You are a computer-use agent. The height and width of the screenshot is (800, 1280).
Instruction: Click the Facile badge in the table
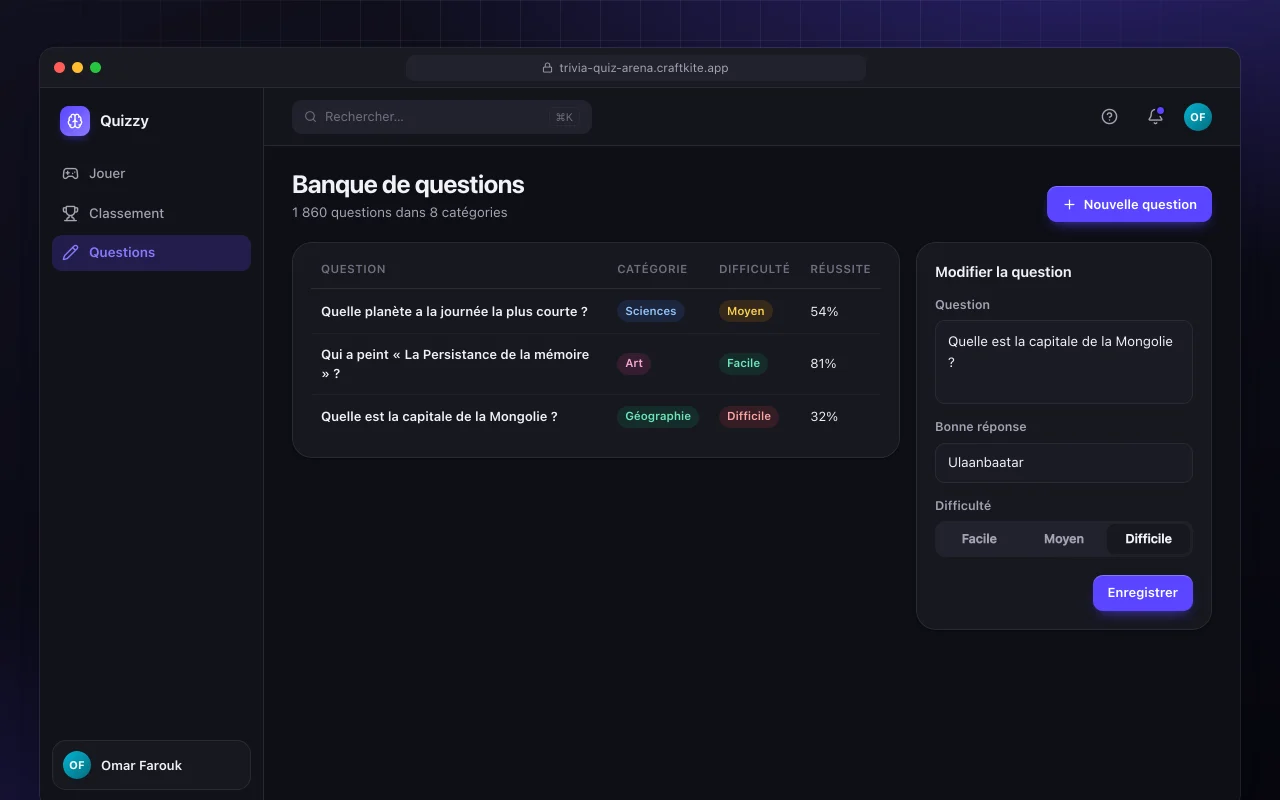743,363
